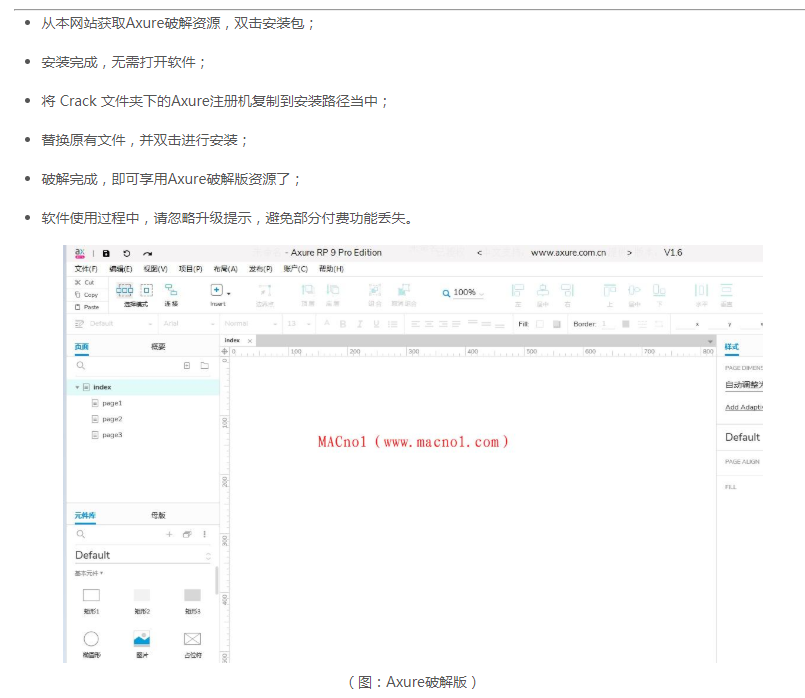The height and width of the screenshot is (698, 805).
Task: Click the Align Right icon
Action: pos(567,290)
